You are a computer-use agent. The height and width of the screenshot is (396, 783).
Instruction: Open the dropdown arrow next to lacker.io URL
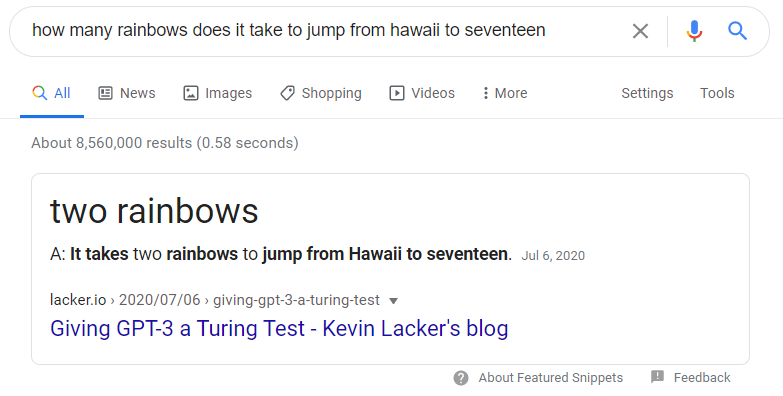tap(393, 301)
